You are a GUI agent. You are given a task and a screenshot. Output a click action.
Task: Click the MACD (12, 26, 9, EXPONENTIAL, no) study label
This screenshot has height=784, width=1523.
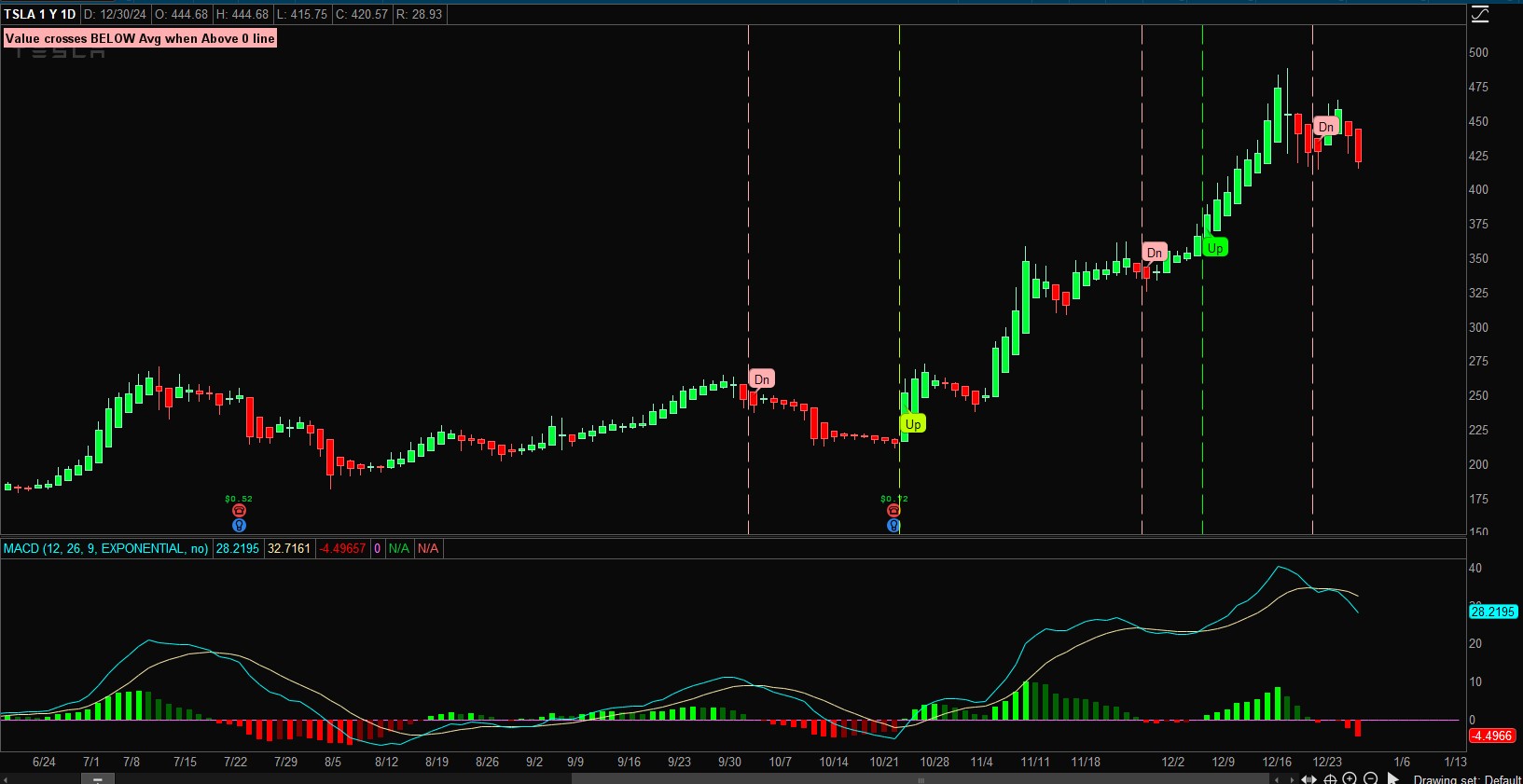point(105,548)
